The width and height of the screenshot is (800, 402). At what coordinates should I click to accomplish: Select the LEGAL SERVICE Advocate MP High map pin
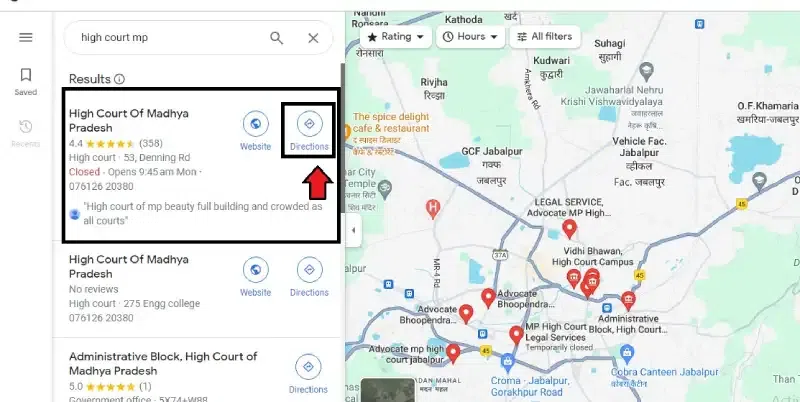pyautogui.click(x=569, y=228)
